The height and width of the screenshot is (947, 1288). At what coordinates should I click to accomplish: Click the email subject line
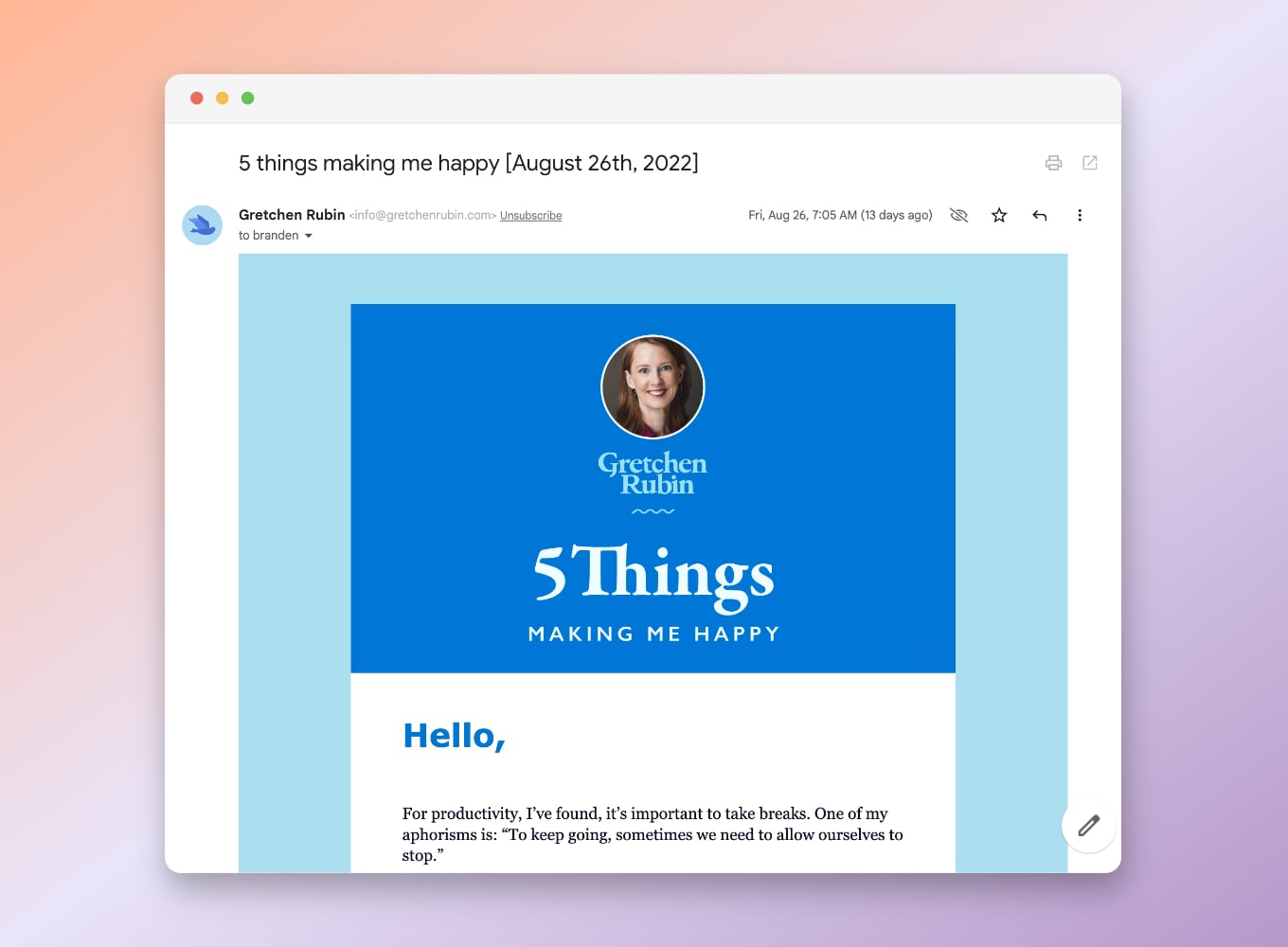tap(469, 163)
